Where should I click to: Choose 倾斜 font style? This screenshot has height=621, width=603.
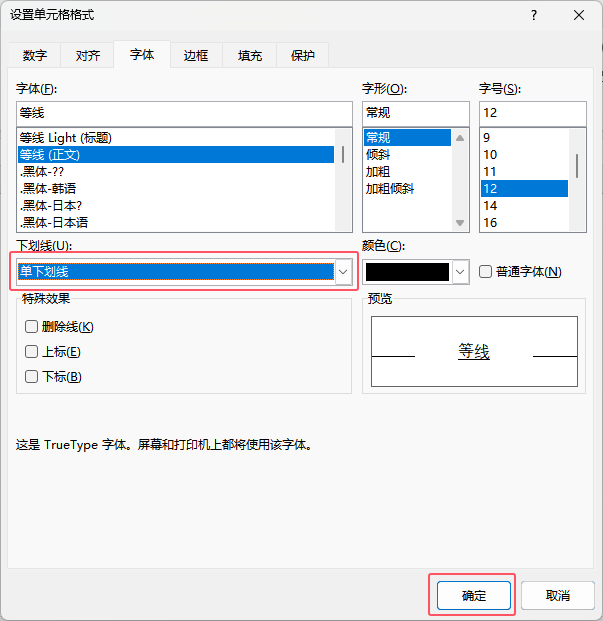click(x=407, y=155)
